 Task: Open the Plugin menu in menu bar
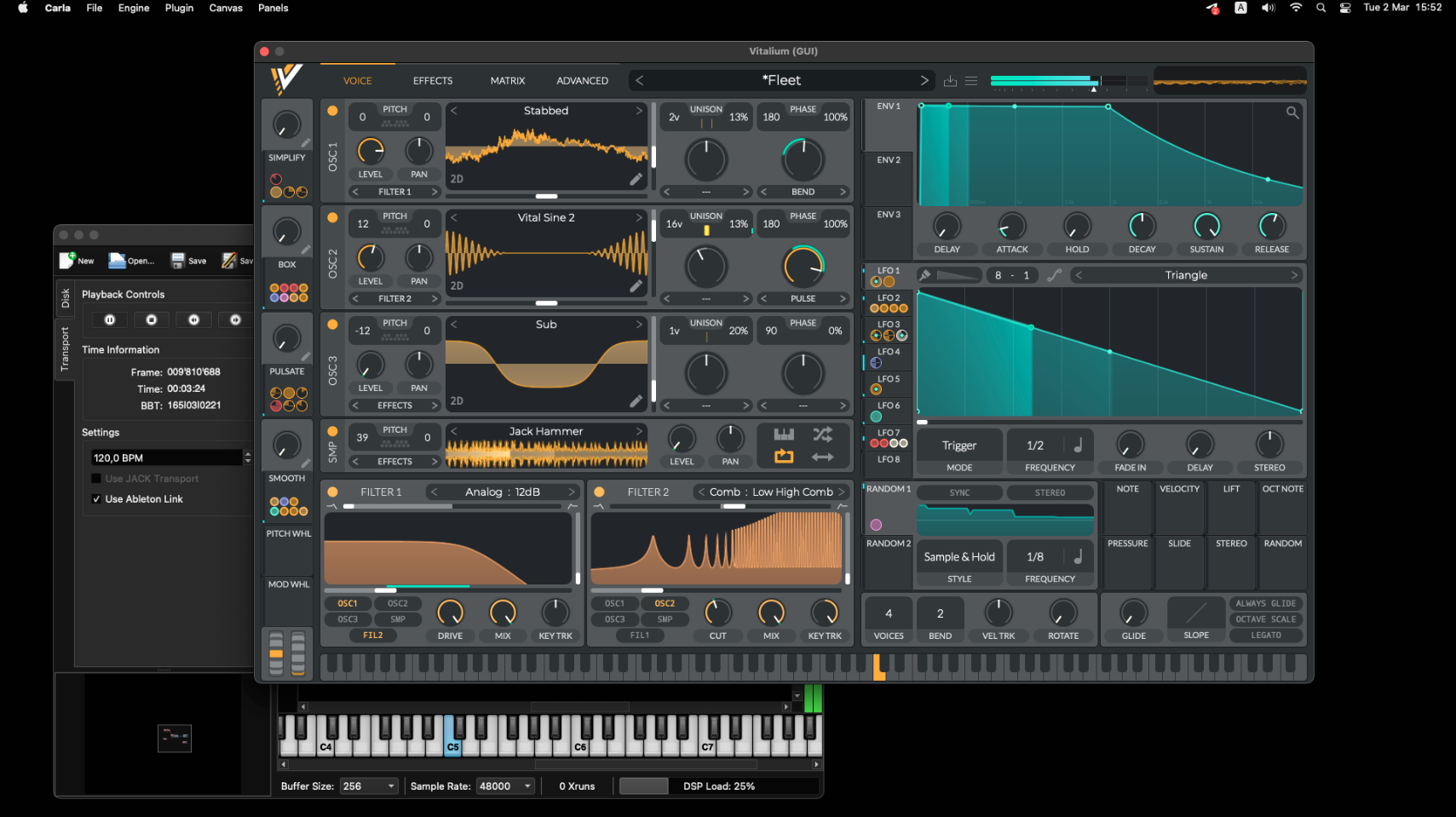179,8
